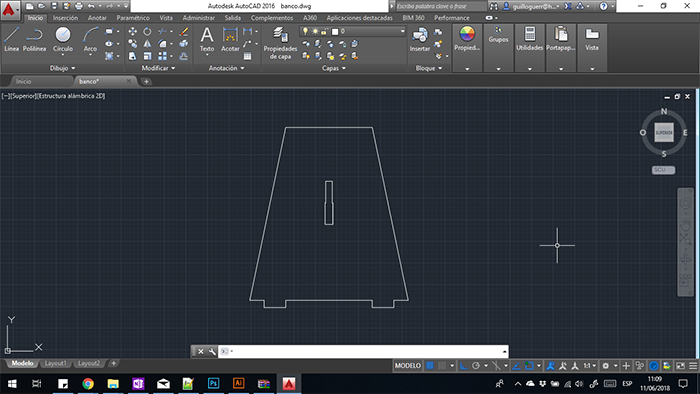Switch to the Layout1 tab

click(x=55, y=364)
